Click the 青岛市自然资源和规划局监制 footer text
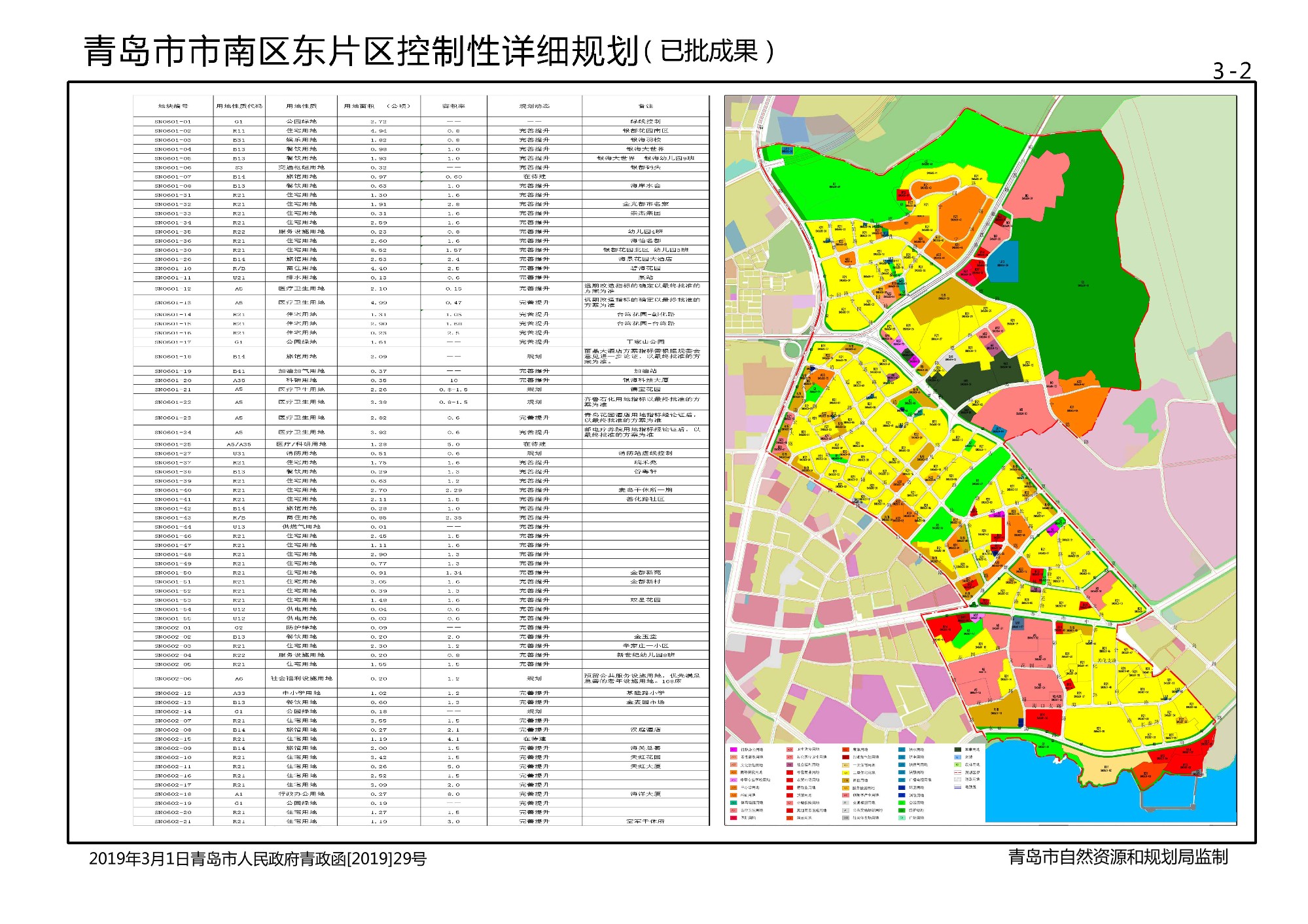Viewport: 1308px width, 924px height. click(x=1118, y=857)
